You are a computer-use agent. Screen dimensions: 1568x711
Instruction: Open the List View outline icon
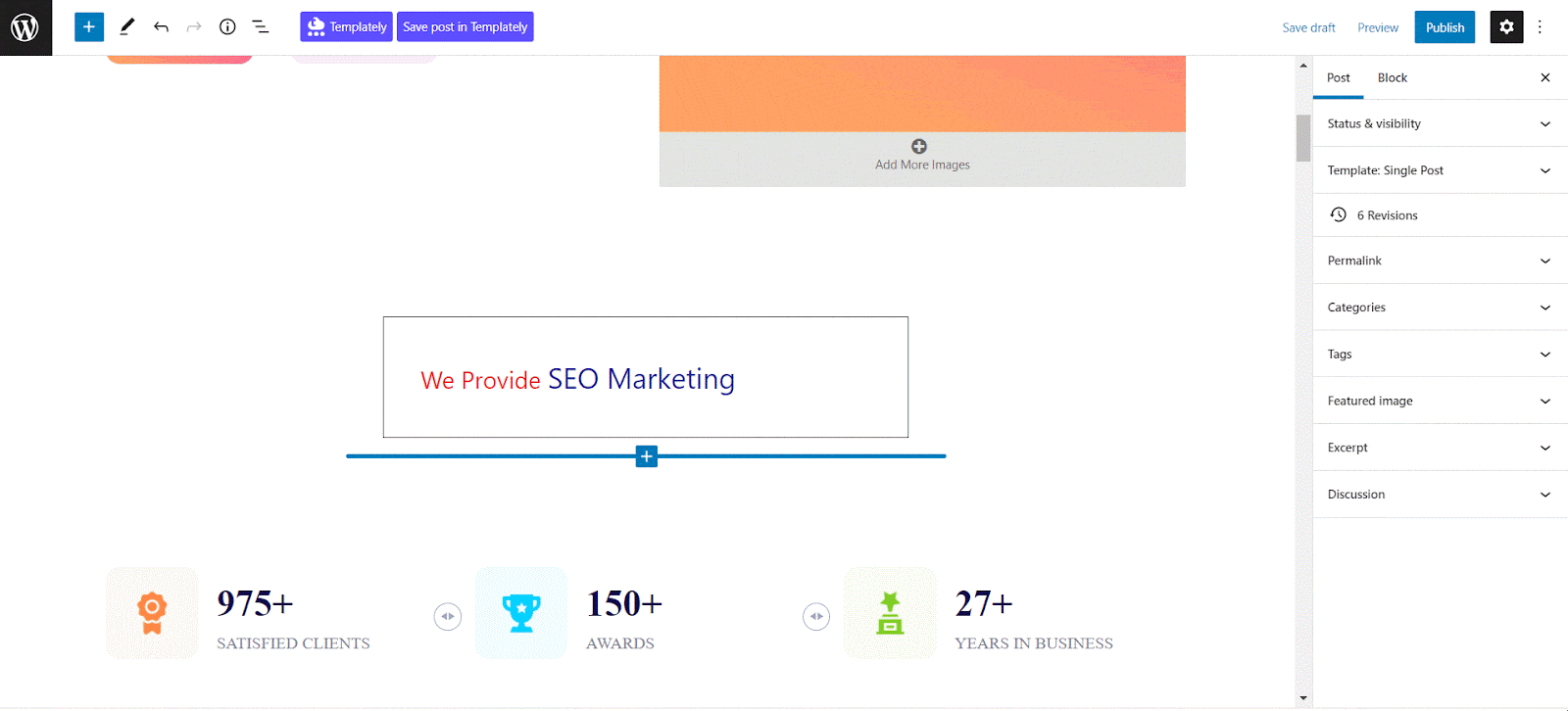point(261,27)
